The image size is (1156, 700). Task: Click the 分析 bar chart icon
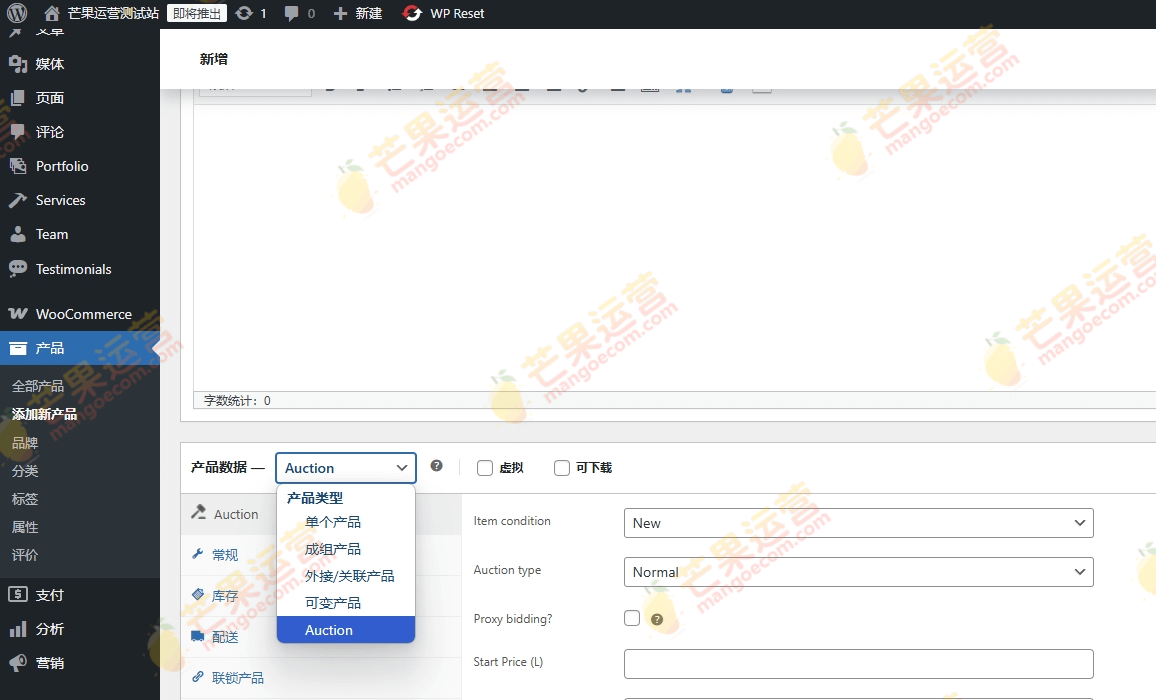[18, 629]
